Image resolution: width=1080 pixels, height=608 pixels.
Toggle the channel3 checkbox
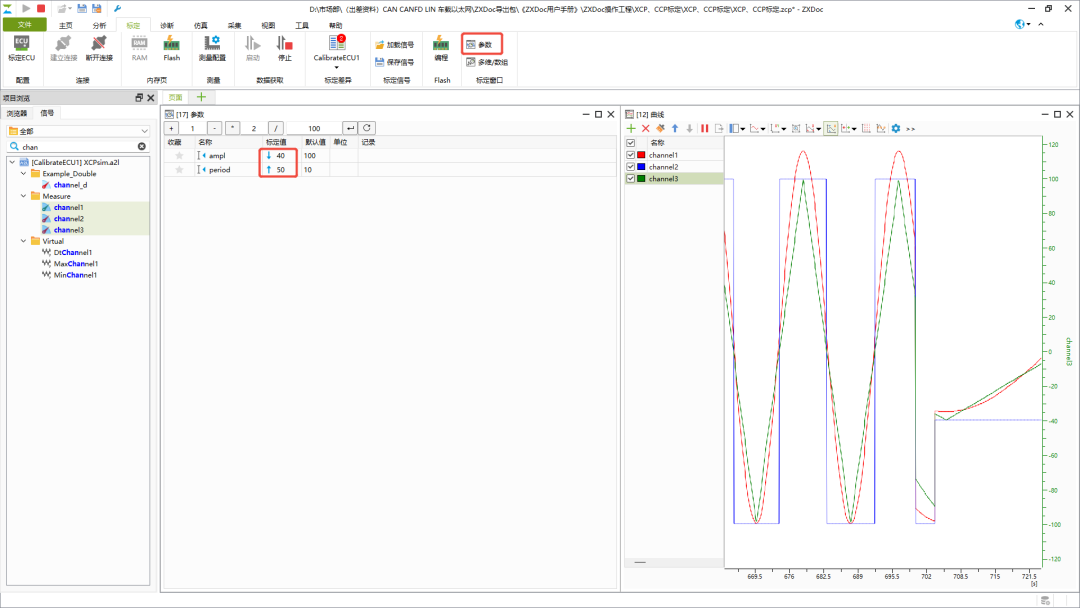coord(630,179)
